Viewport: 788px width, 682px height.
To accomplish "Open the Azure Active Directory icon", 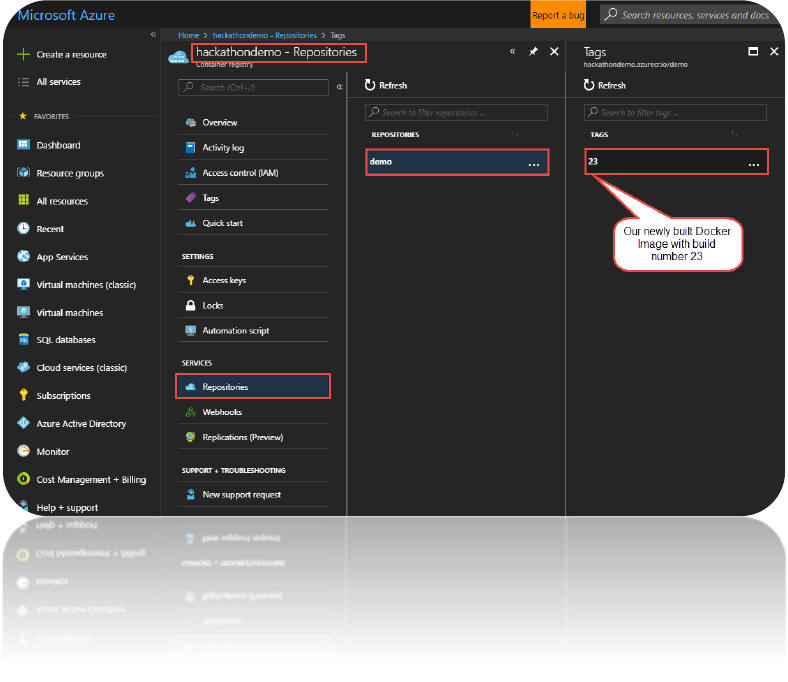I will coord(23,423).
